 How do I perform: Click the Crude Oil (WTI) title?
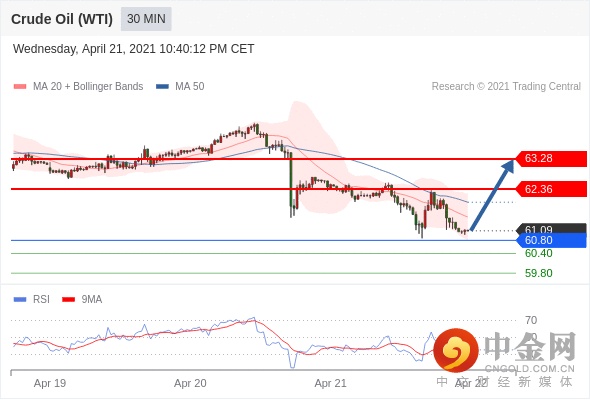coord(62,19)
